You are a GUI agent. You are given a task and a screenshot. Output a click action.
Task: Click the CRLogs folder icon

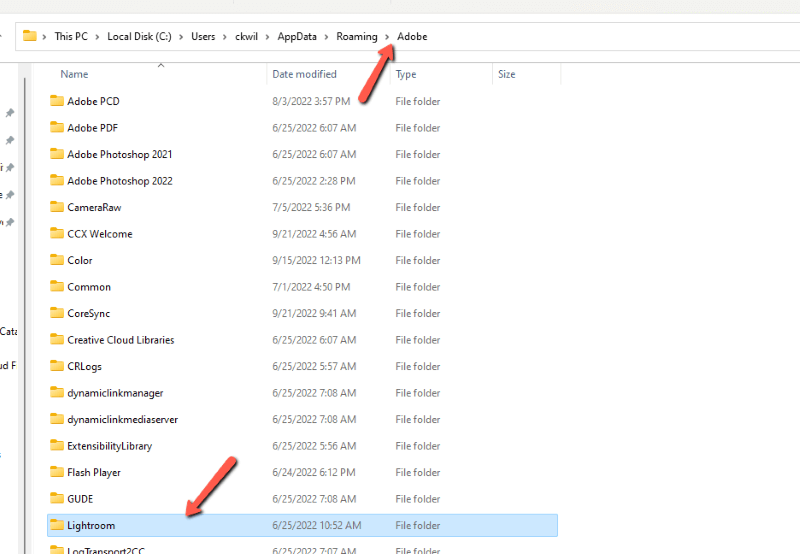pyautogui.click(x=57, y=366)
